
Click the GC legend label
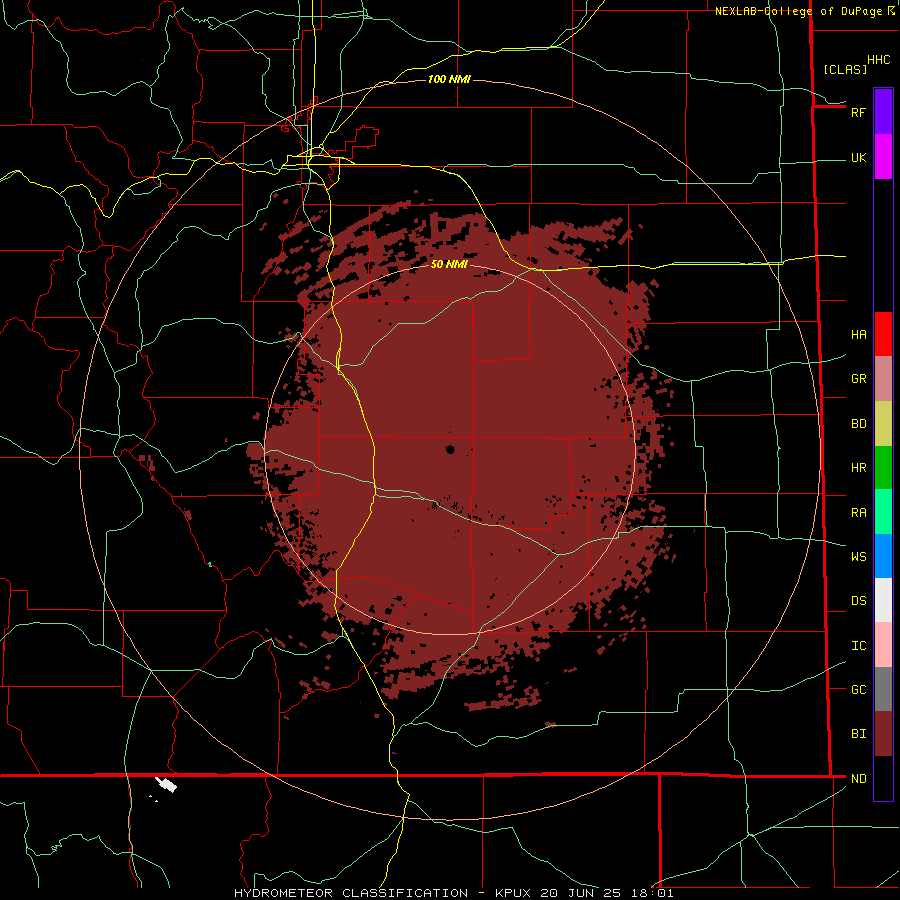click(x=858, y=690)
